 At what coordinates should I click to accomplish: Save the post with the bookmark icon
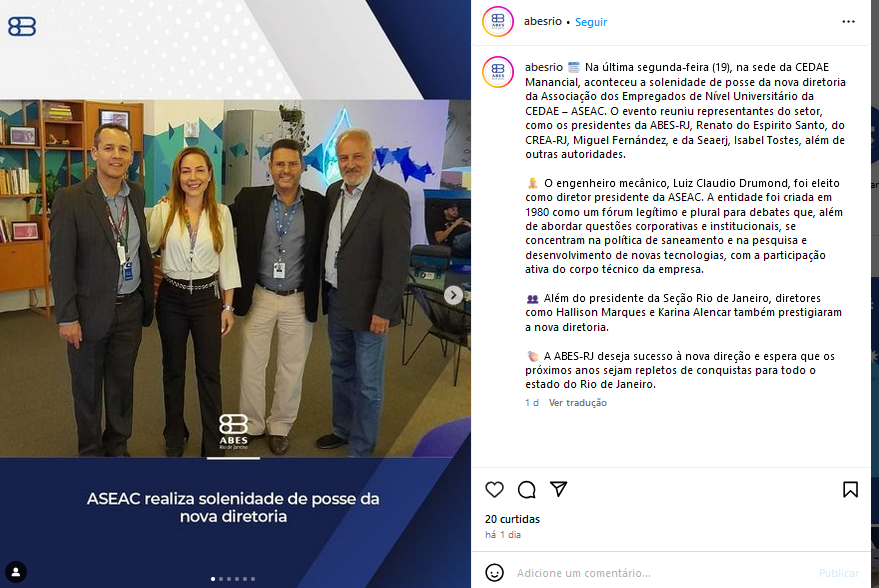[x=850, y=489]
